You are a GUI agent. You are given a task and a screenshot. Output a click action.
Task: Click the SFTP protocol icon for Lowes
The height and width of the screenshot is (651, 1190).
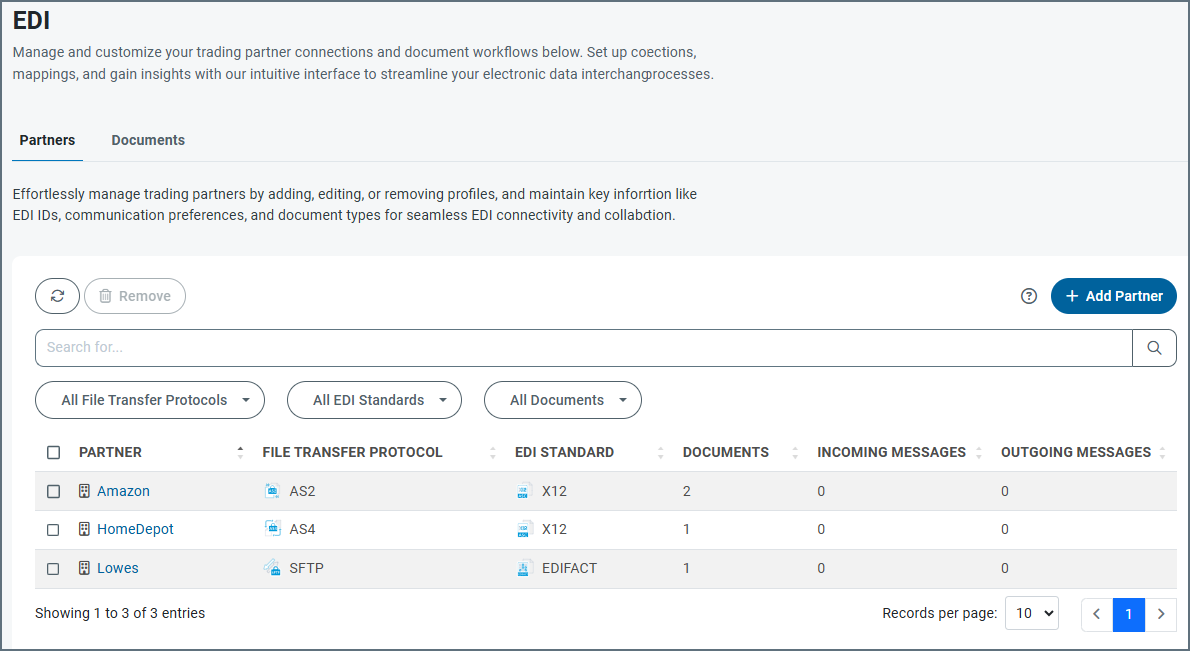tap(272, 568)
